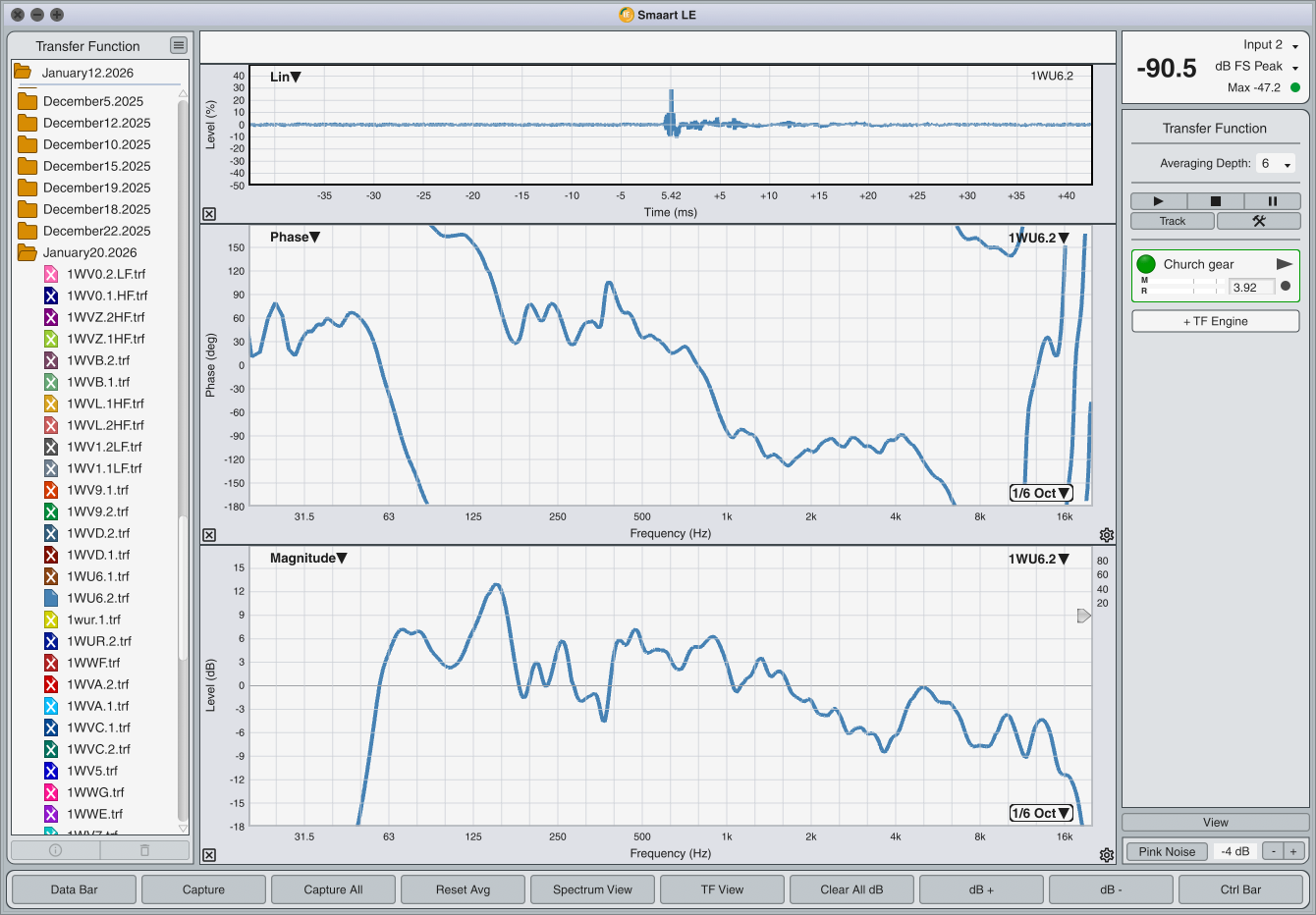Viewport: 1316px width, 915px height.
Task: Open Magnitude plot gear settings
Action: [1107, 855]
